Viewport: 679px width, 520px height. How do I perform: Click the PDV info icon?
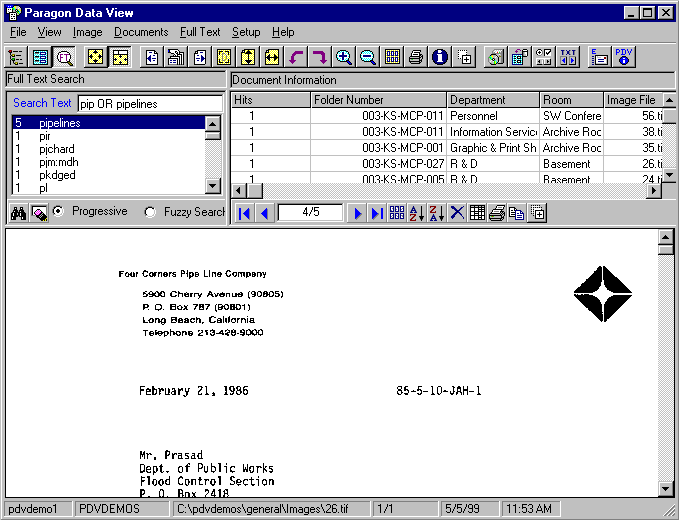pyautogui.click(x=624, y=57)
